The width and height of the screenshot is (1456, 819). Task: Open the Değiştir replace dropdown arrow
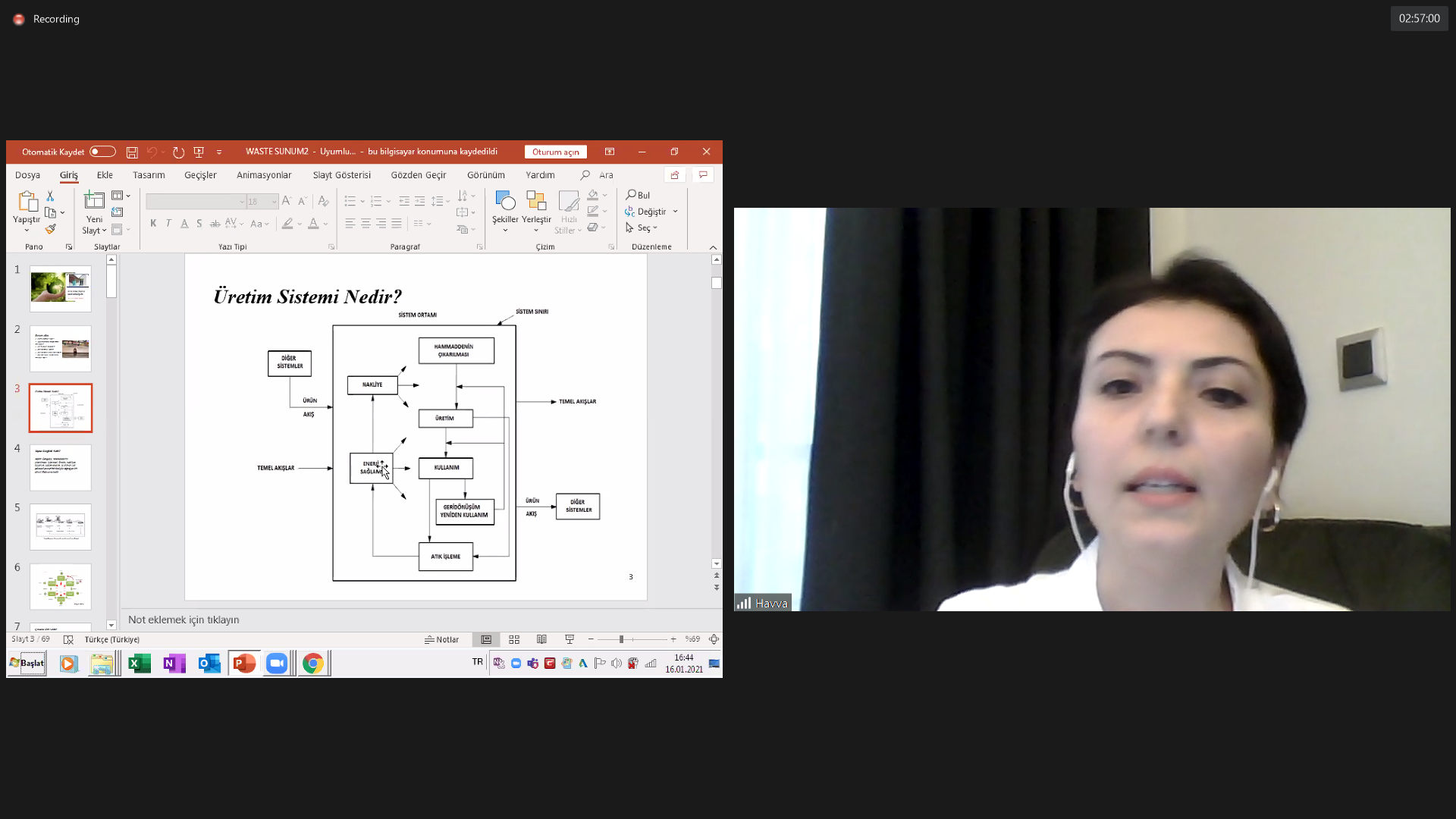pos(675,212)
